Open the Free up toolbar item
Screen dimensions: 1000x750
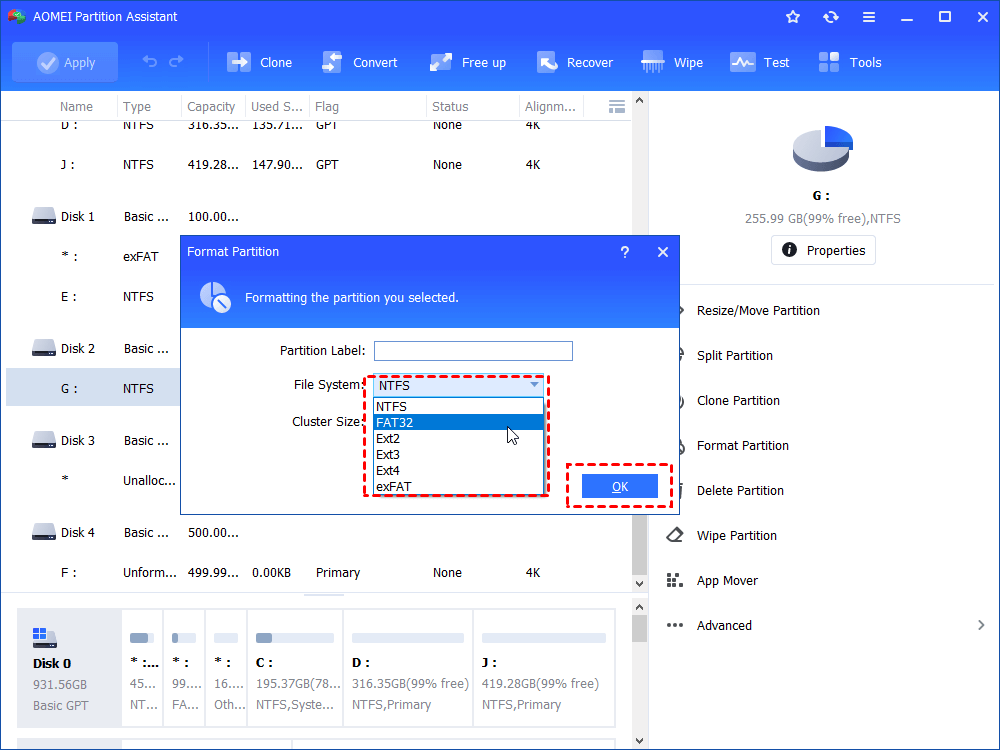[467, 62]
